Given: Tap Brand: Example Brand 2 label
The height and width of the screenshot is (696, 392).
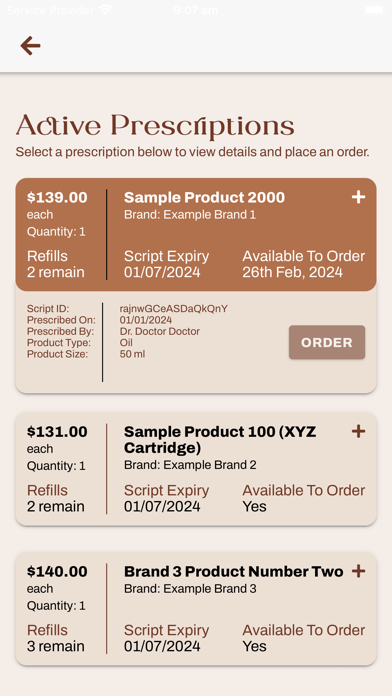Looking at the screenshot, I should 190,465.
